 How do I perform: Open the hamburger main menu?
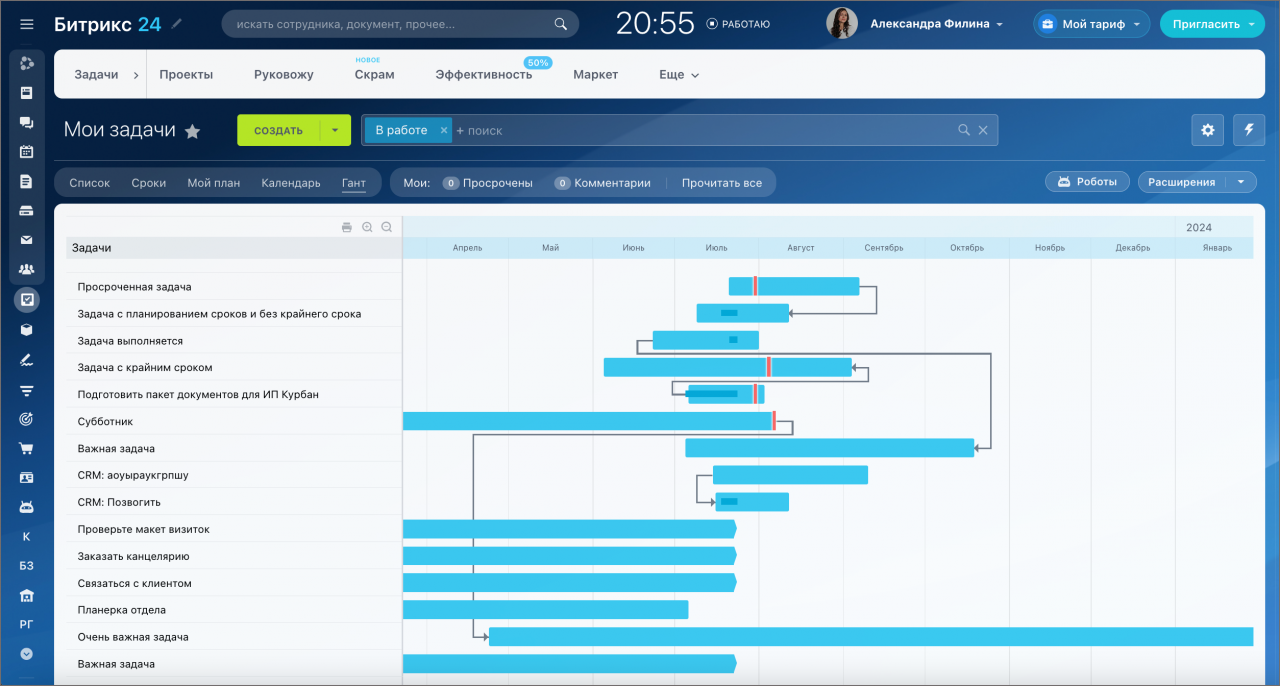point(27,24)
